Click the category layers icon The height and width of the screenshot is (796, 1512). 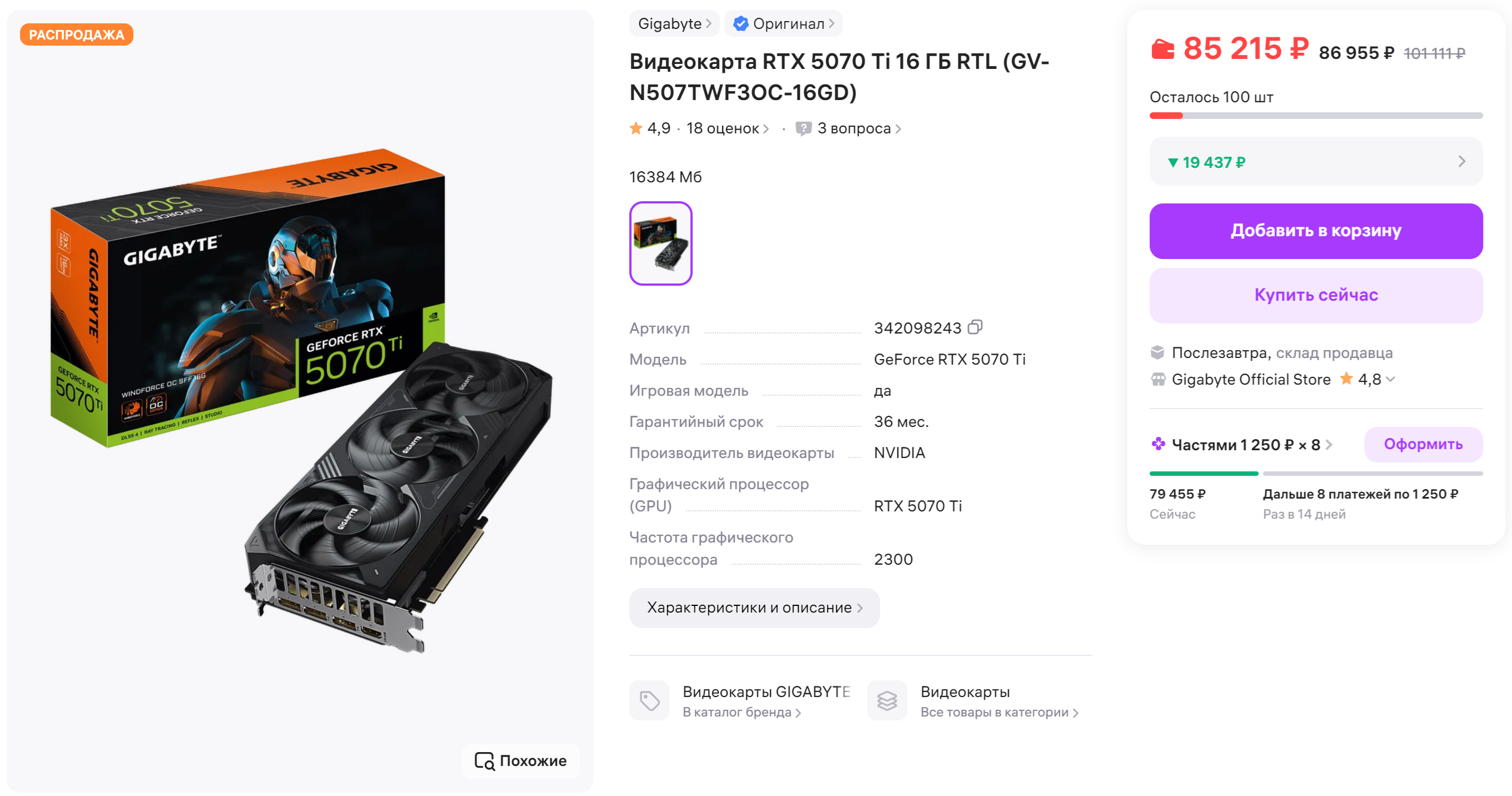coord(887,700)
